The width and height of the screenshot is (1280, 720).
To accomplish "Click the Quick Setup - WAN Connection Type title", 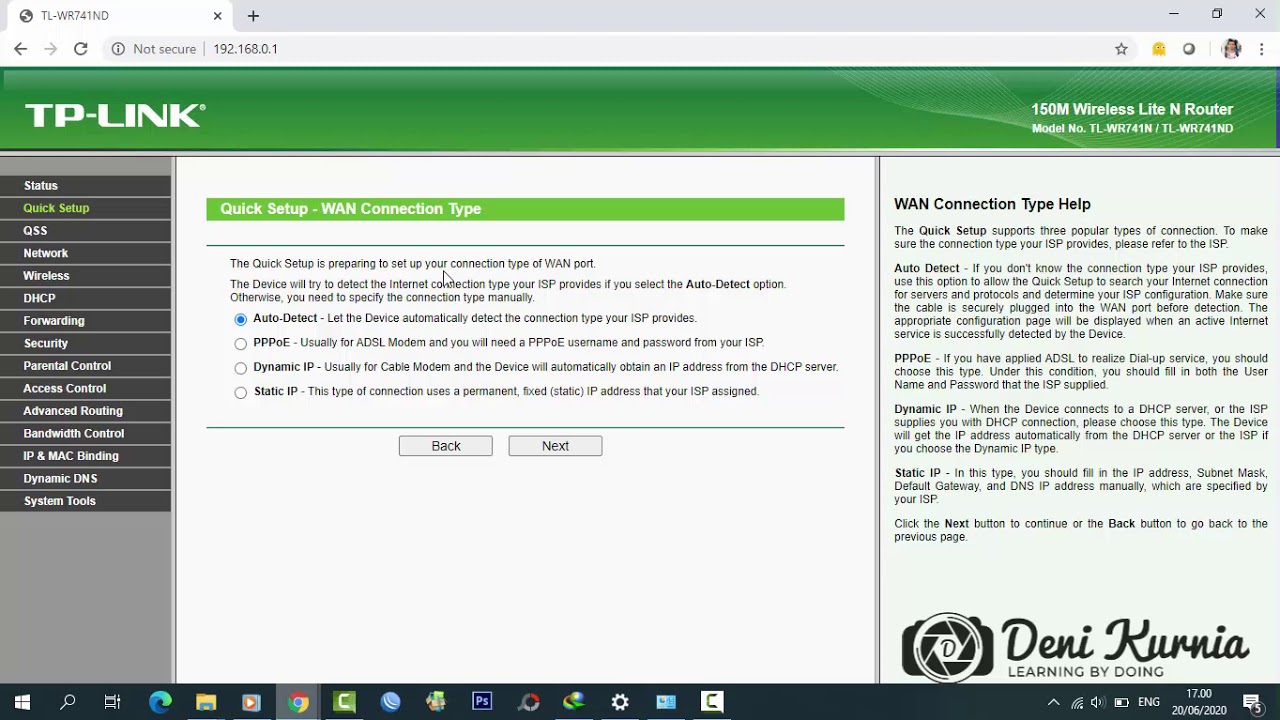I will pyautogui.click(x=351, y=209).
